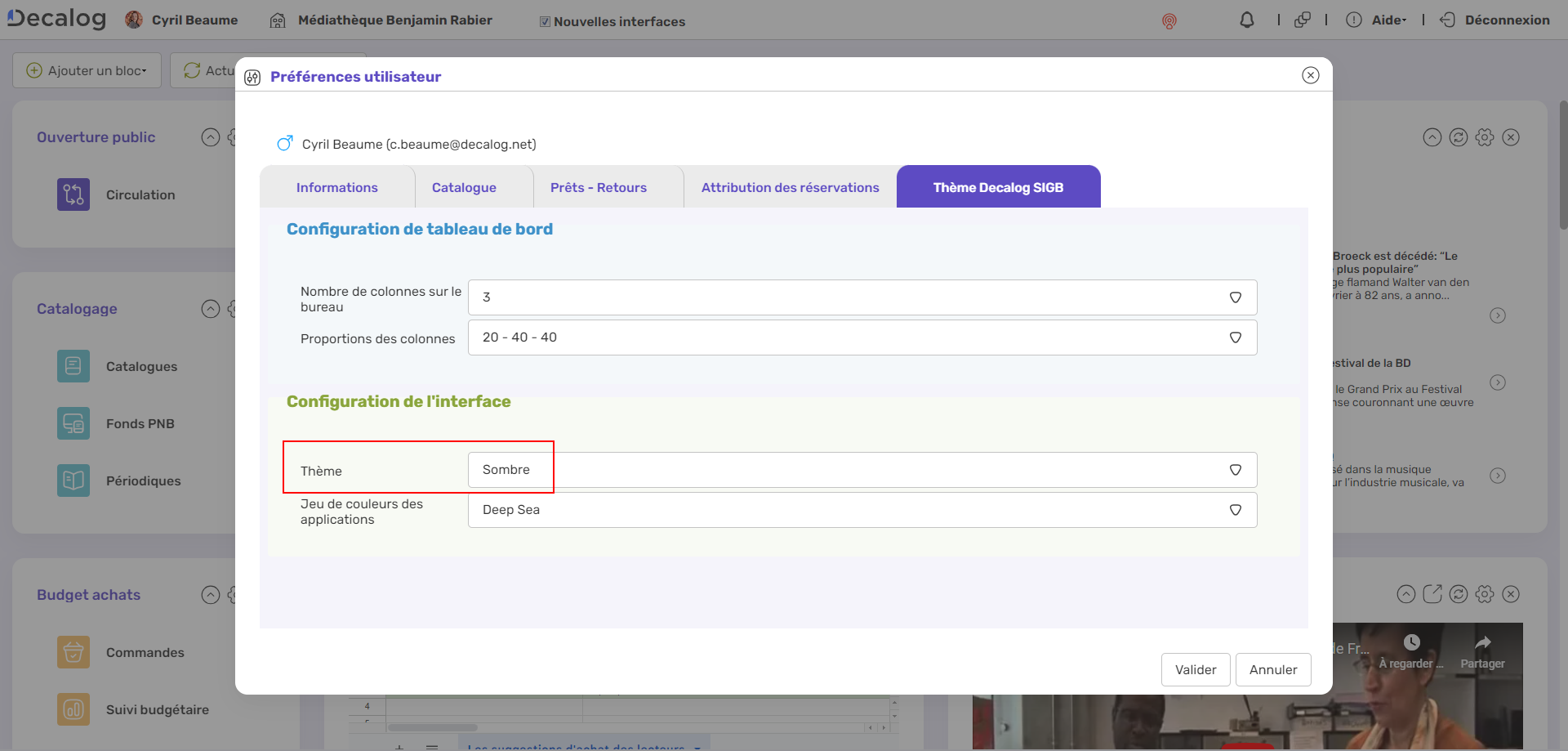
Task: Switch to the Informations tab
Action: tap(337, 187)
